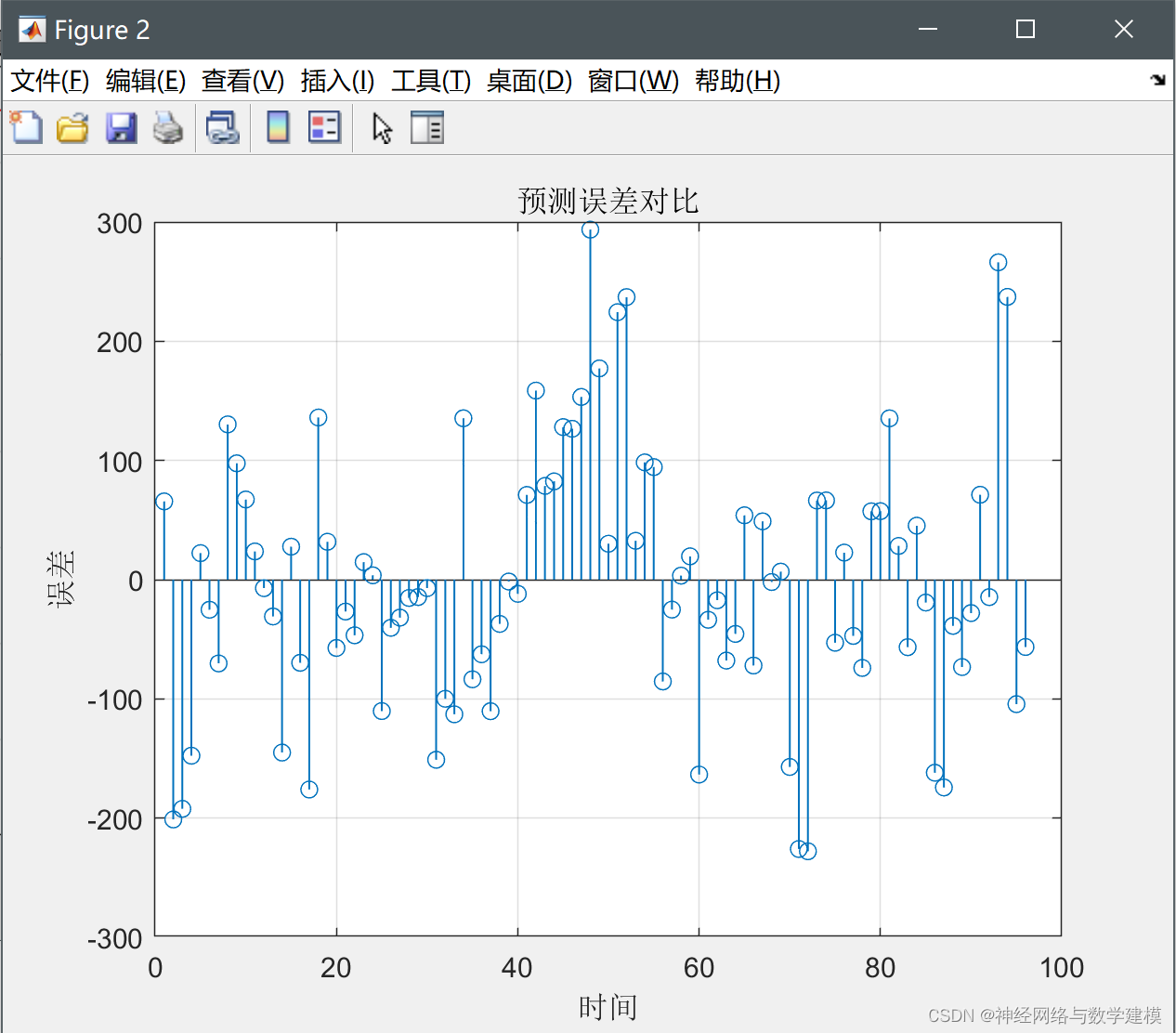
Task: Open the 文件(F) menu
Action: pyautogui.click(x=50, y=81)
